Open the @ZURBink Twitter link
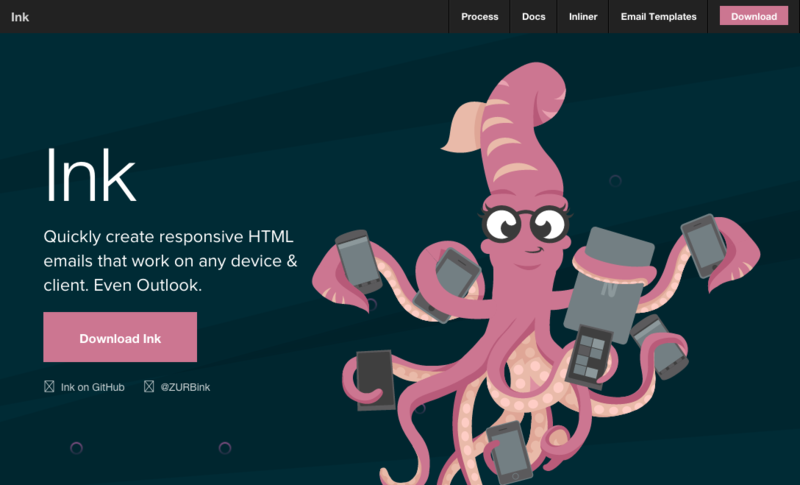This screenshot has height=485, width=800. point(185,387)
